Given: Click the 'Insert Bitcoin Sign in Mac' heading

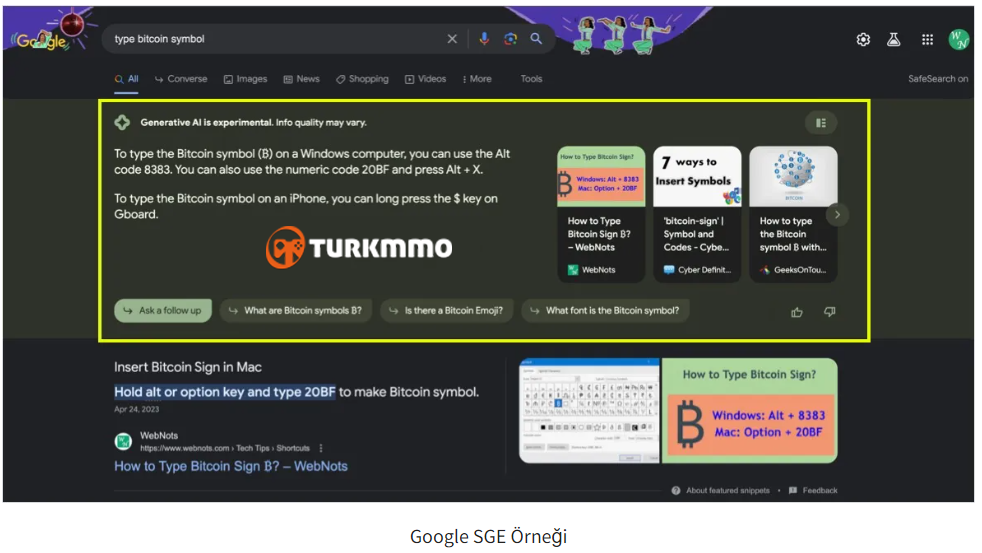Looking at the screenshot, I should pyautogui.click(x=188, y=367).
